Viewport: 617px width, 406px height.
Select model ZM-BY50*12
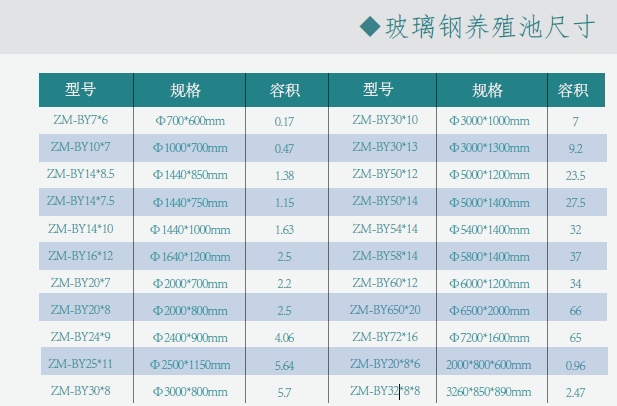click(385, 174)
